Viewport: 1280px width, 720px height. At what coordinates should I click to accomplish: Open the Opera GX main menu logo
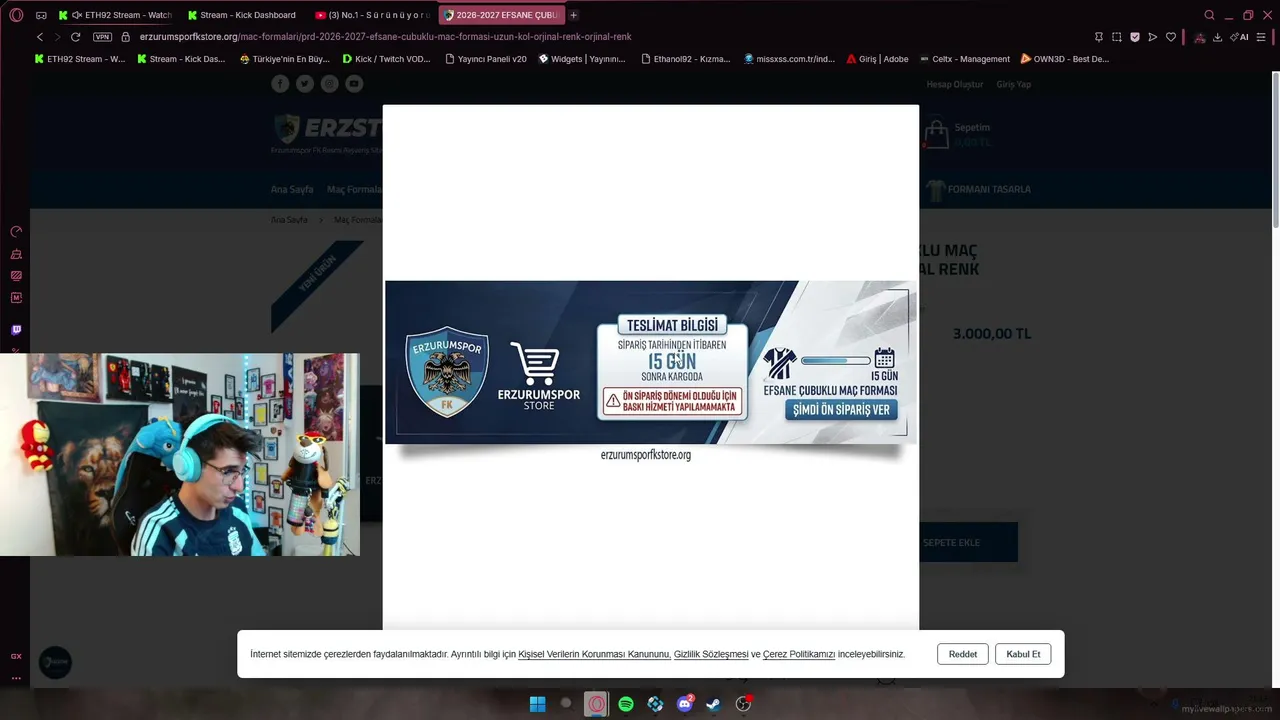pos(16,15)
